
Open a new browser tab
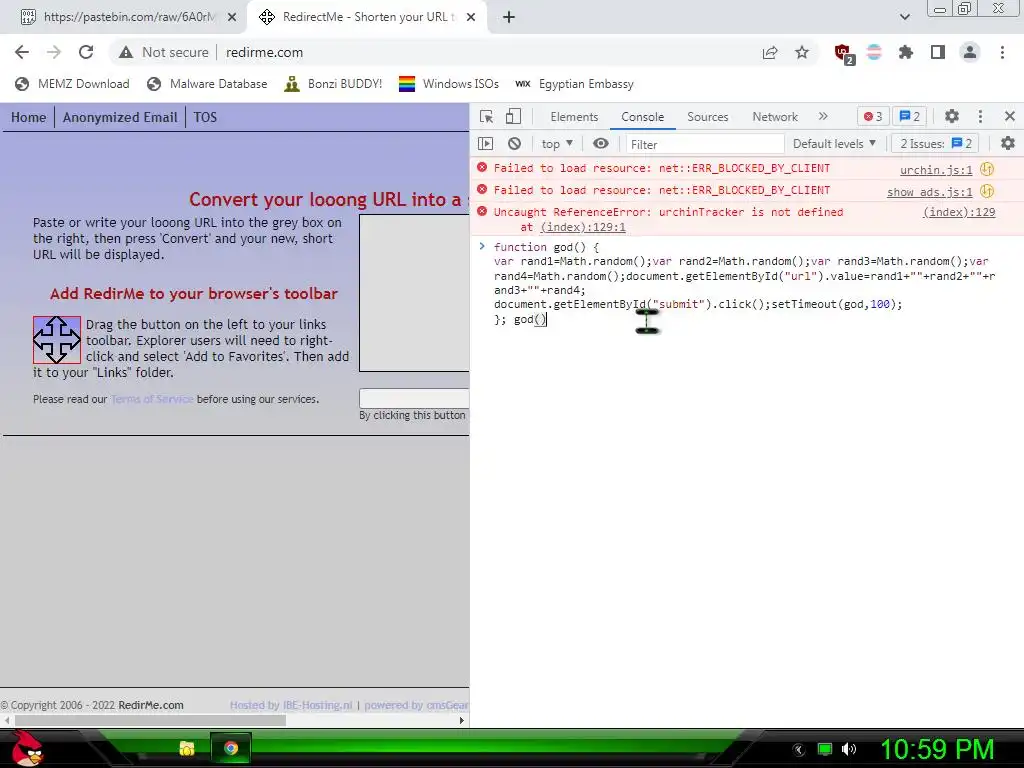point(509,18)
